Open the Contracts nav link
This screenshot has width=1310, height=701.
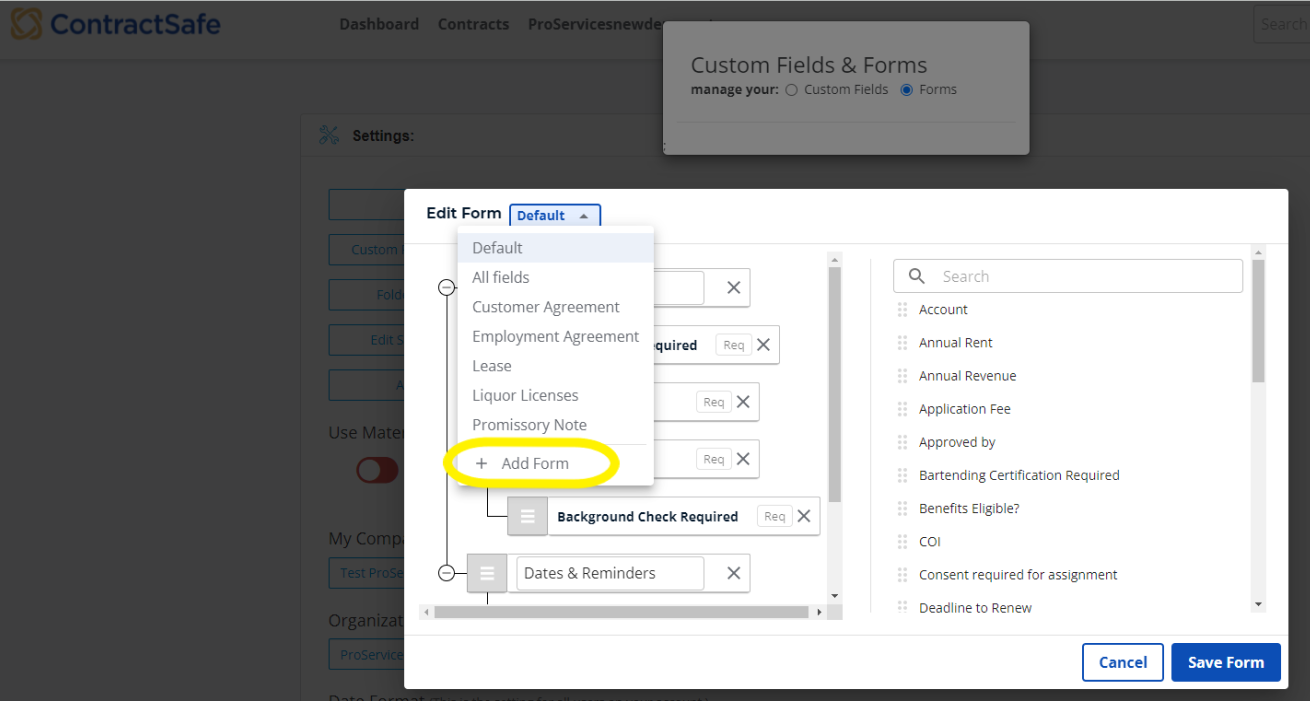pyautogui.click(x=474, y=24)
